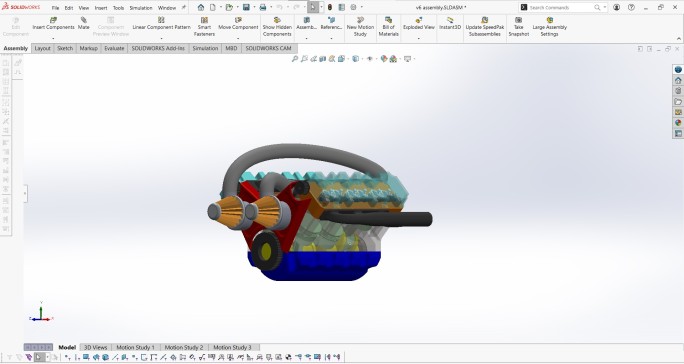
Task: Click the Print icon
Action: (x=263, y=7)
